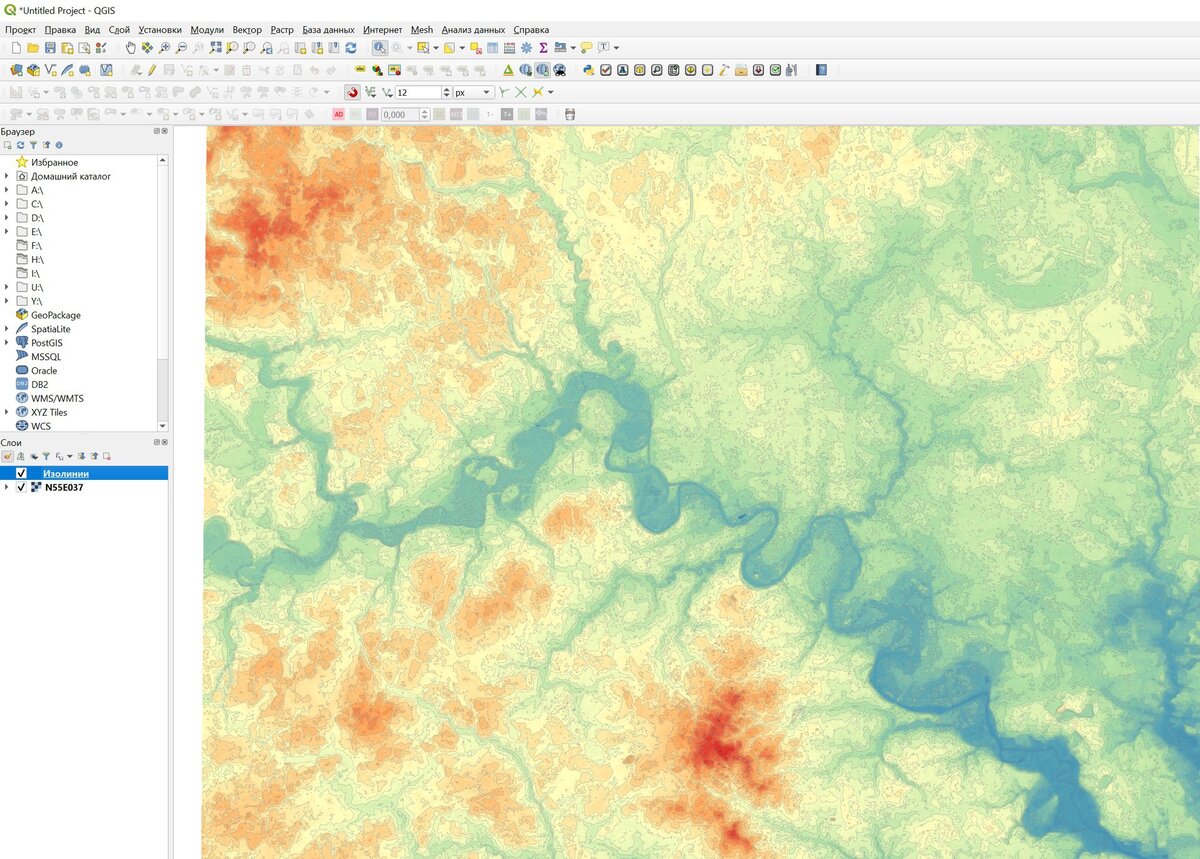Click the green triangle topology icon
This screenshot has width=1200, height=859.
pos(508,70)
